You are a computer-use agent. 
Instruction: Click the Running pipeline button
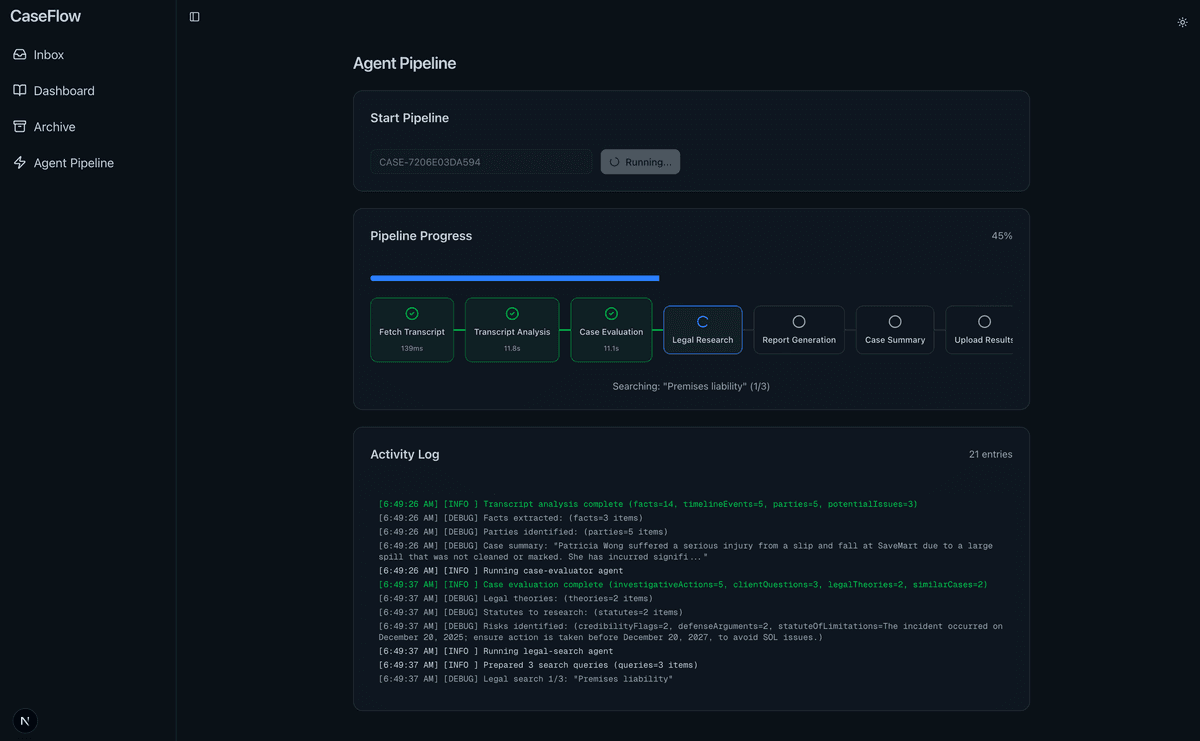coord(639,161)
